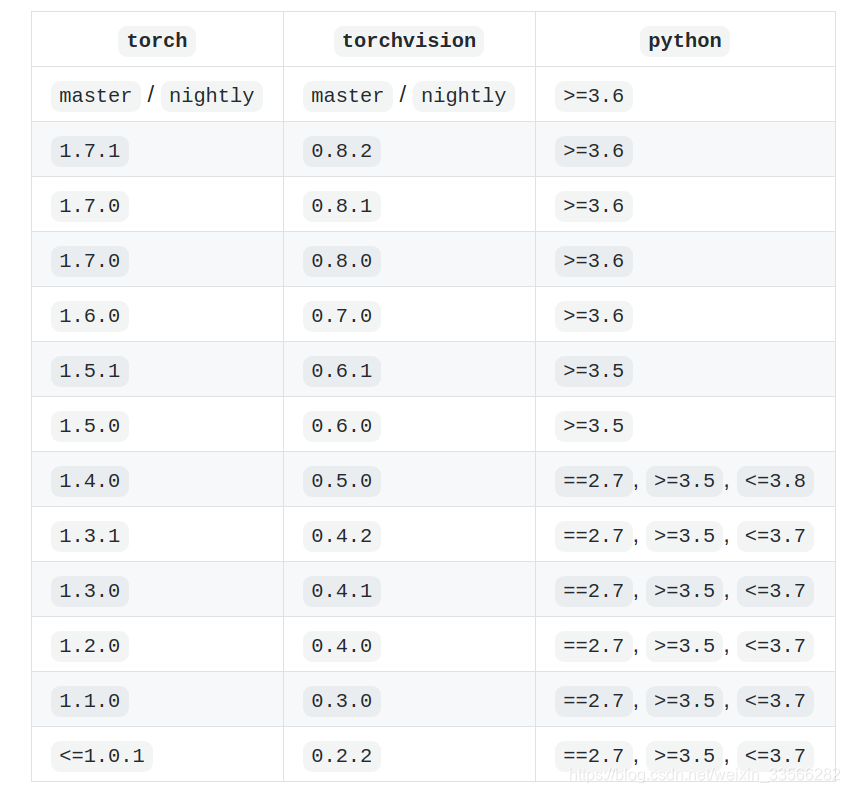Click >=3.5 in the 1.5.0 row
This screenshot has width=850, height=793.
594,427
